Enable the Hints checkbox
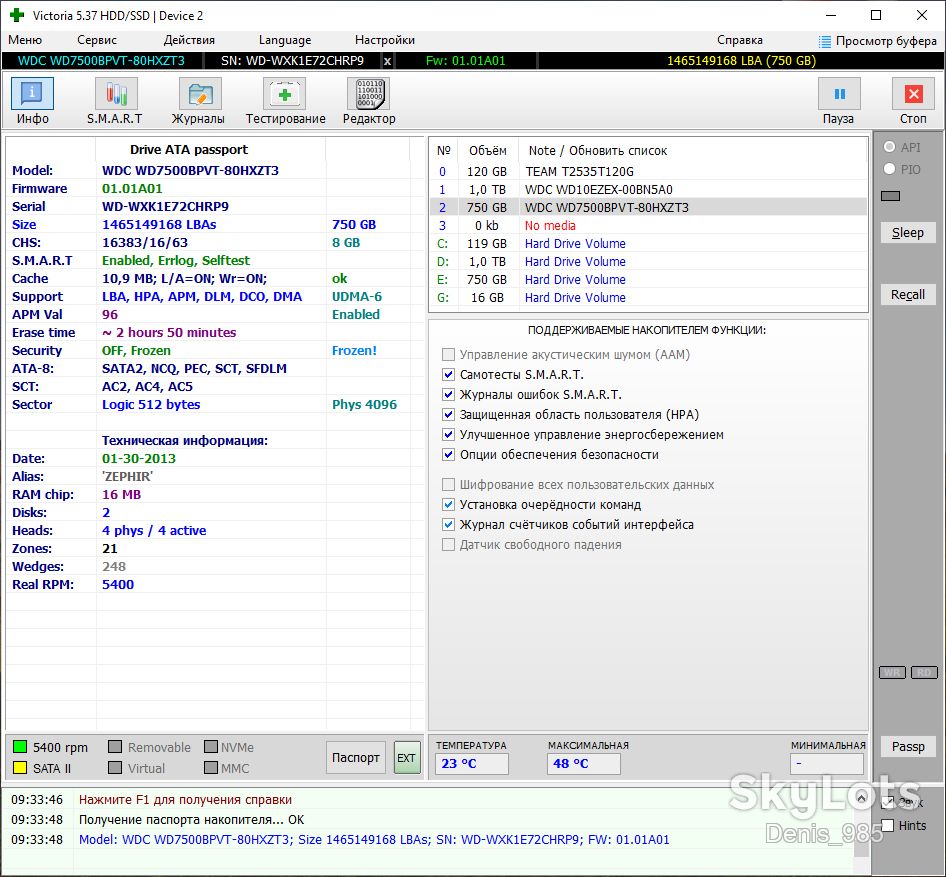This screenshot has width=946, height=877. pos(887,825)
